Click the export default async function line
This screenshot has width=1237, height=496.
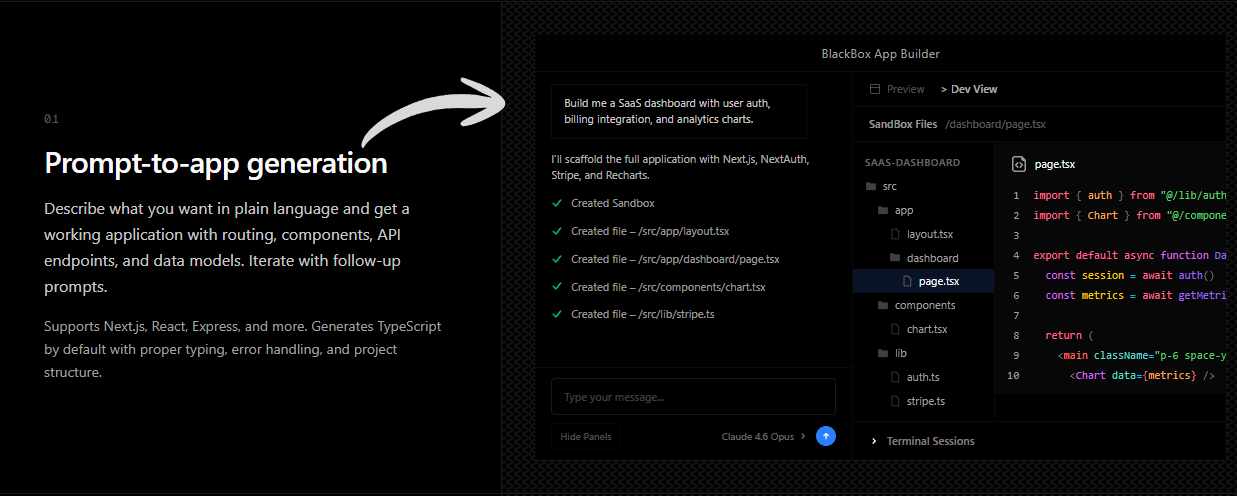click(1129, 255)
